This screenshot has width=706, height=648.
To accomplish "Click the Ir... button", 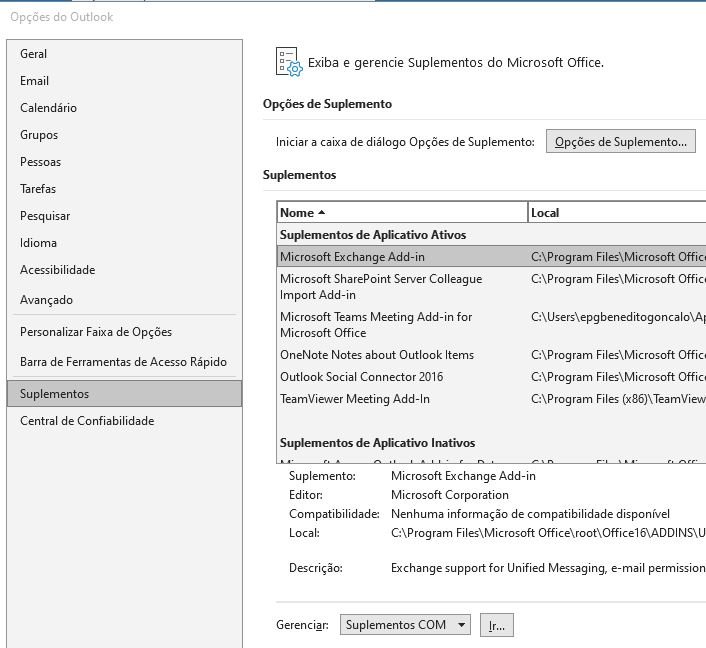I will [x=497, y=625].
